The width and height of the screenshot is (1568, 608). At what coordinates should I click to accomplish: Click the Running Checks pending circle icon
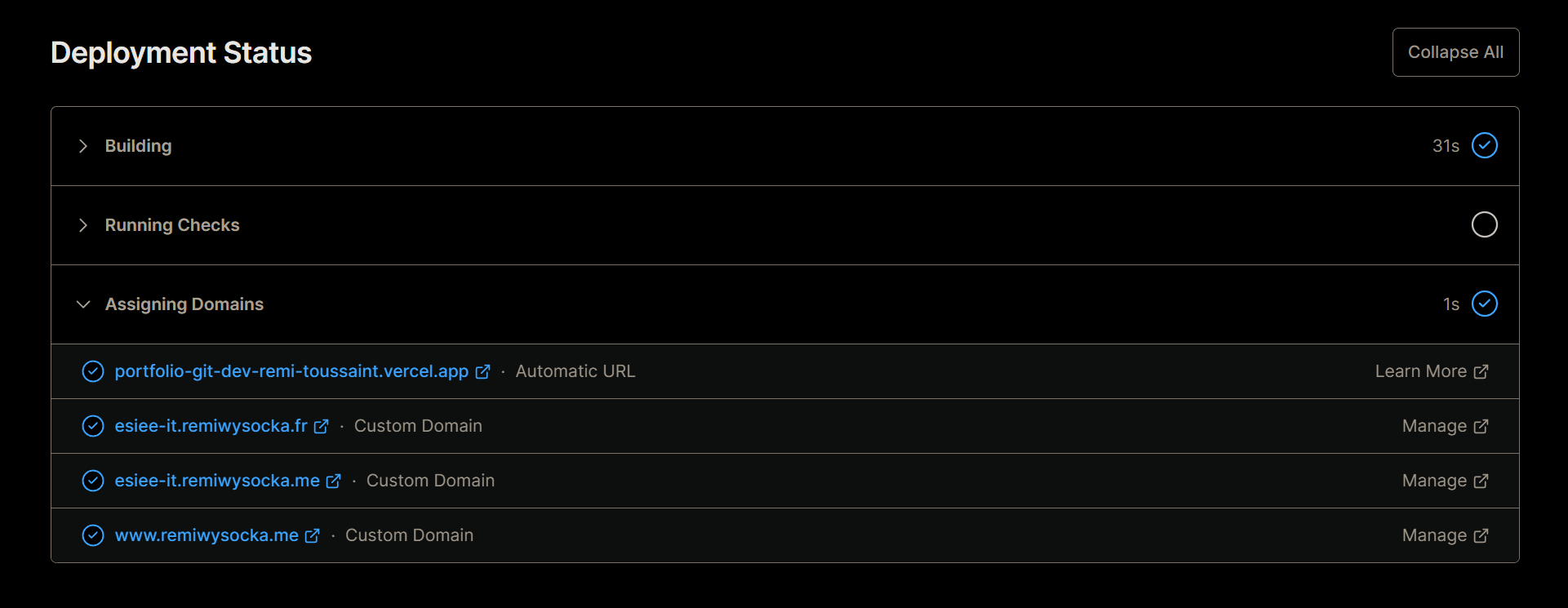coord(1484,224)
